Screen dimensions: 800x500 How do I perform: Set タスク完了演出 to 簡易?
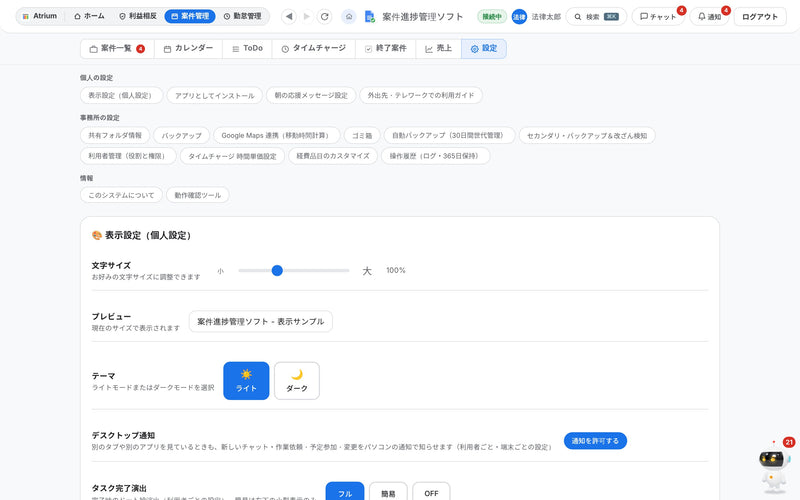[x=388, y=492]
